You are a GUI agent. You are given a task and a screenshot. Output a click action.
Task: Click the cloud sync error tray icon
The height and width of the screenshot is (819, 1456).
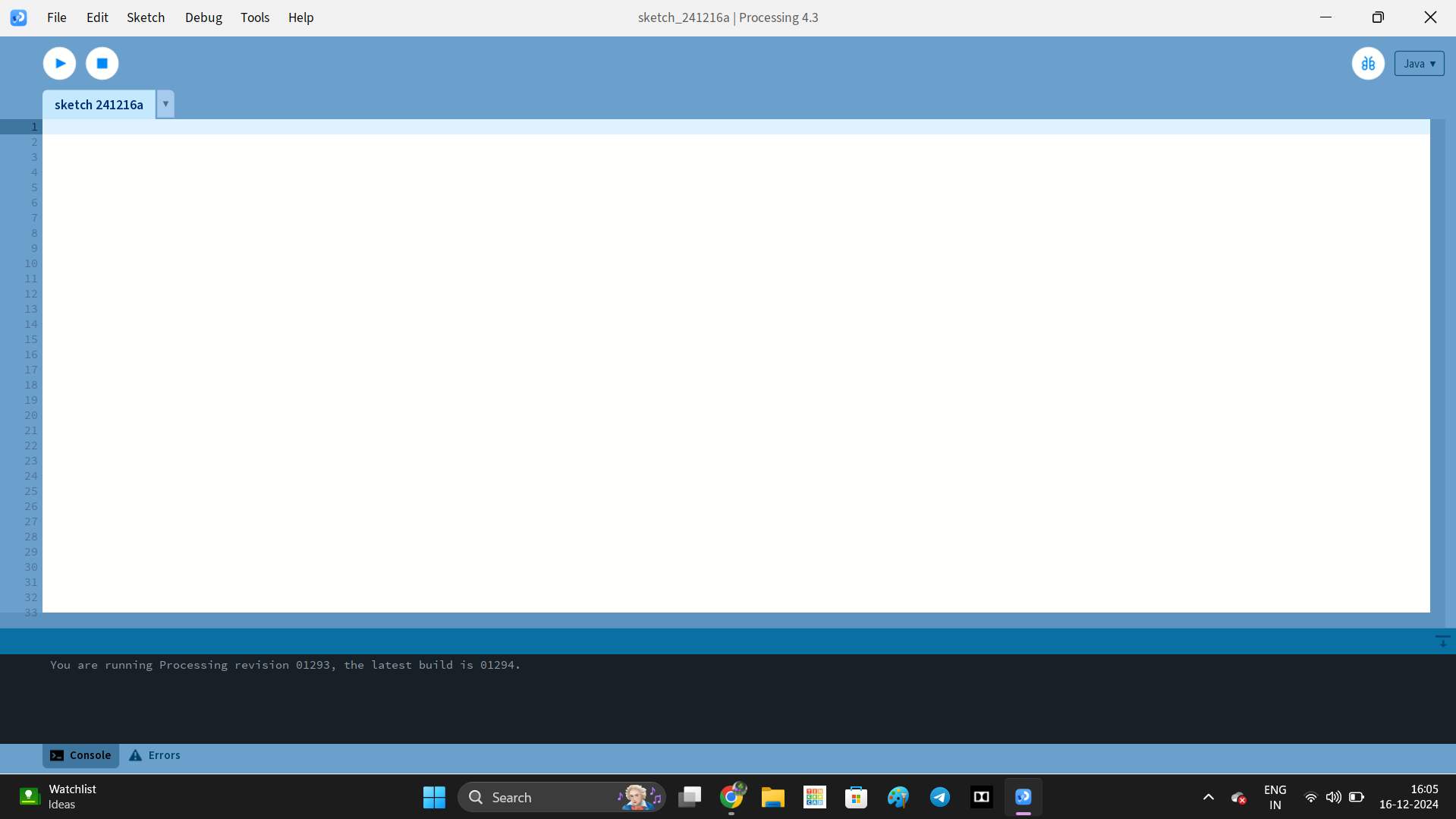click(x=1239, y=798)
